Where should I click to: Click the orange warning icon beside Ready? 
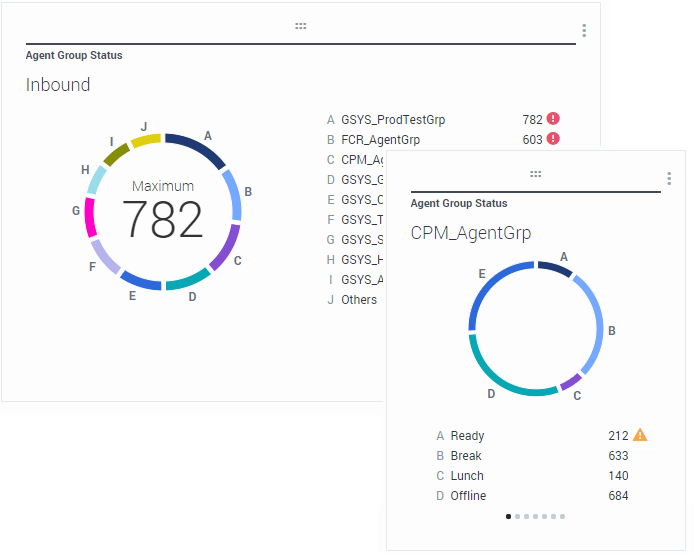pos(640,435)
